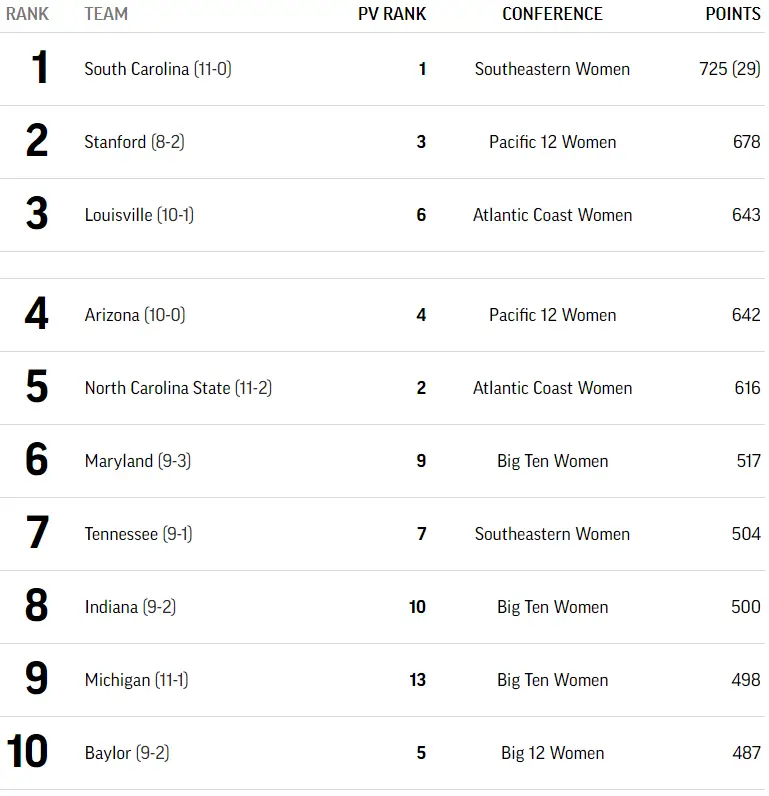Select the Louisville (10-1) team entry
Image resolution: width=769 pixels, height=796 pixels.
click(139, 215)
